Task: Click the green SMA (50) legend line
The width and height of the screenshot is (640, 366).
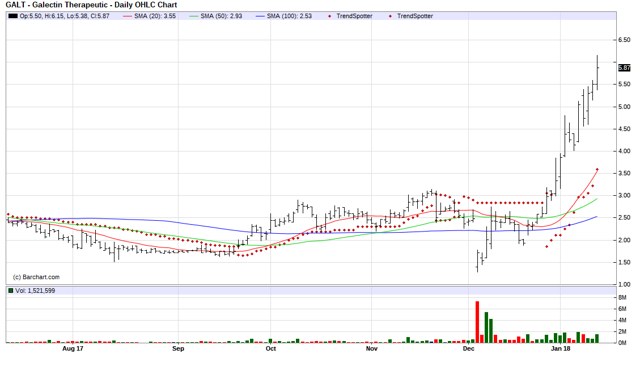Action: click(194, 16)
